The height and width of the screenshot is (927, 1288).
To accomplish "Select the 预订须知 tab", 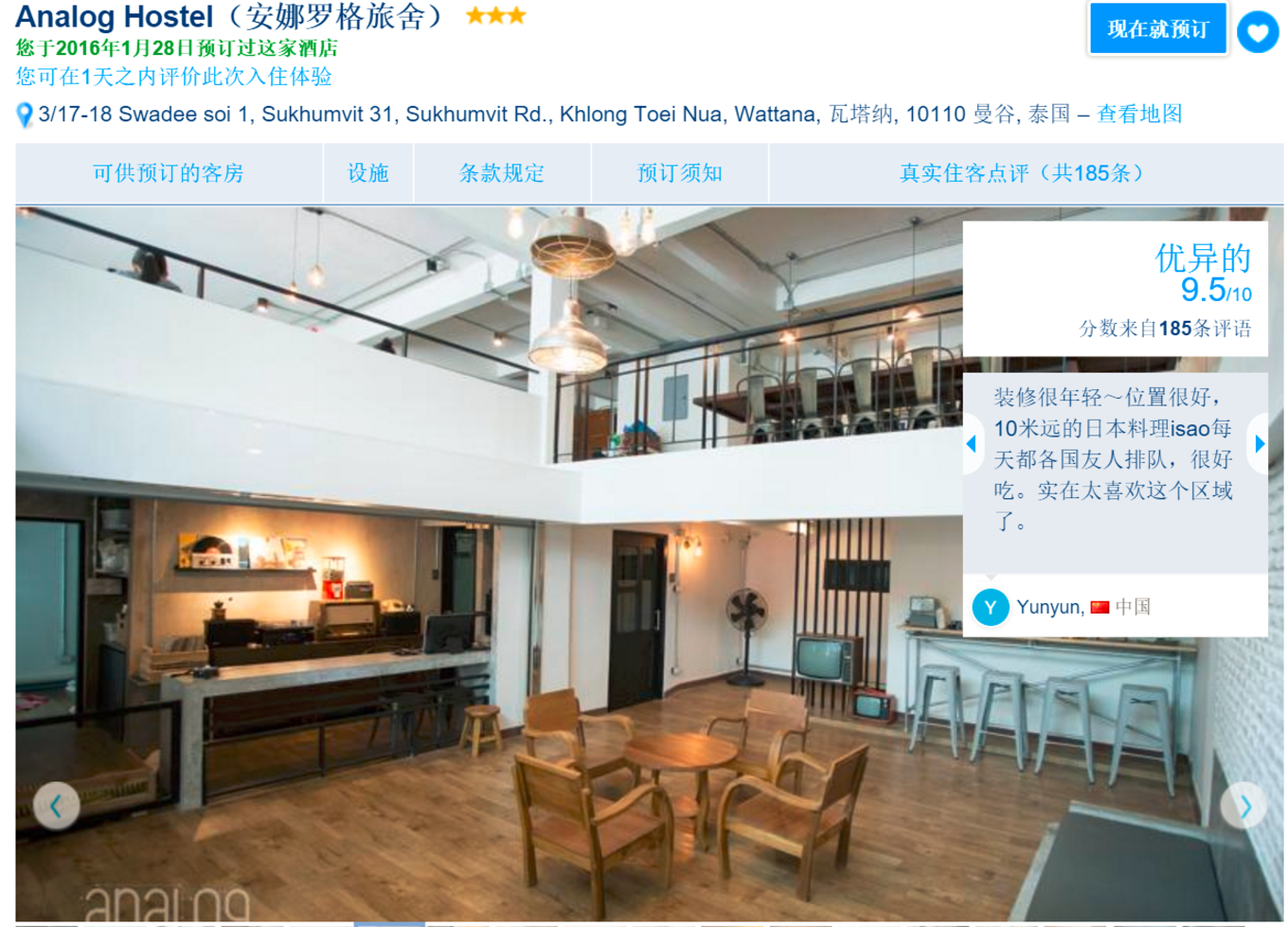I will click(x=680, y=173).
